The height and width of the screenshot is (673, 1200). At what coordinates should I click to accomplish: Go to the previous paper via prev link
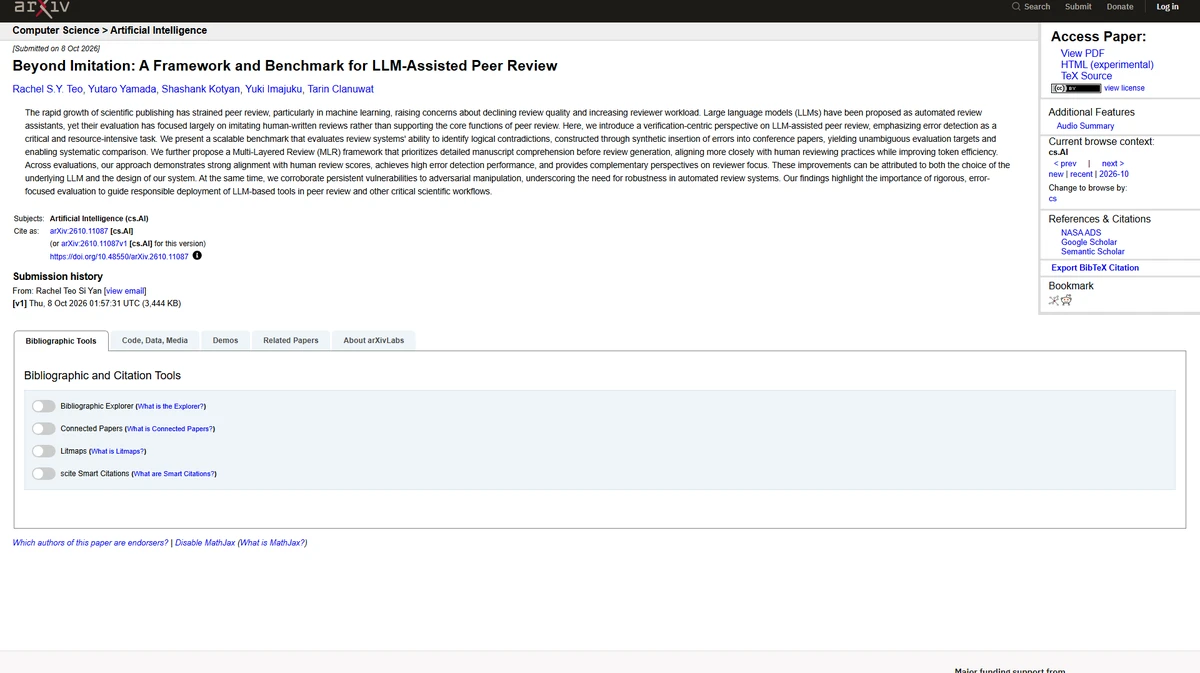pos(1065,163)
